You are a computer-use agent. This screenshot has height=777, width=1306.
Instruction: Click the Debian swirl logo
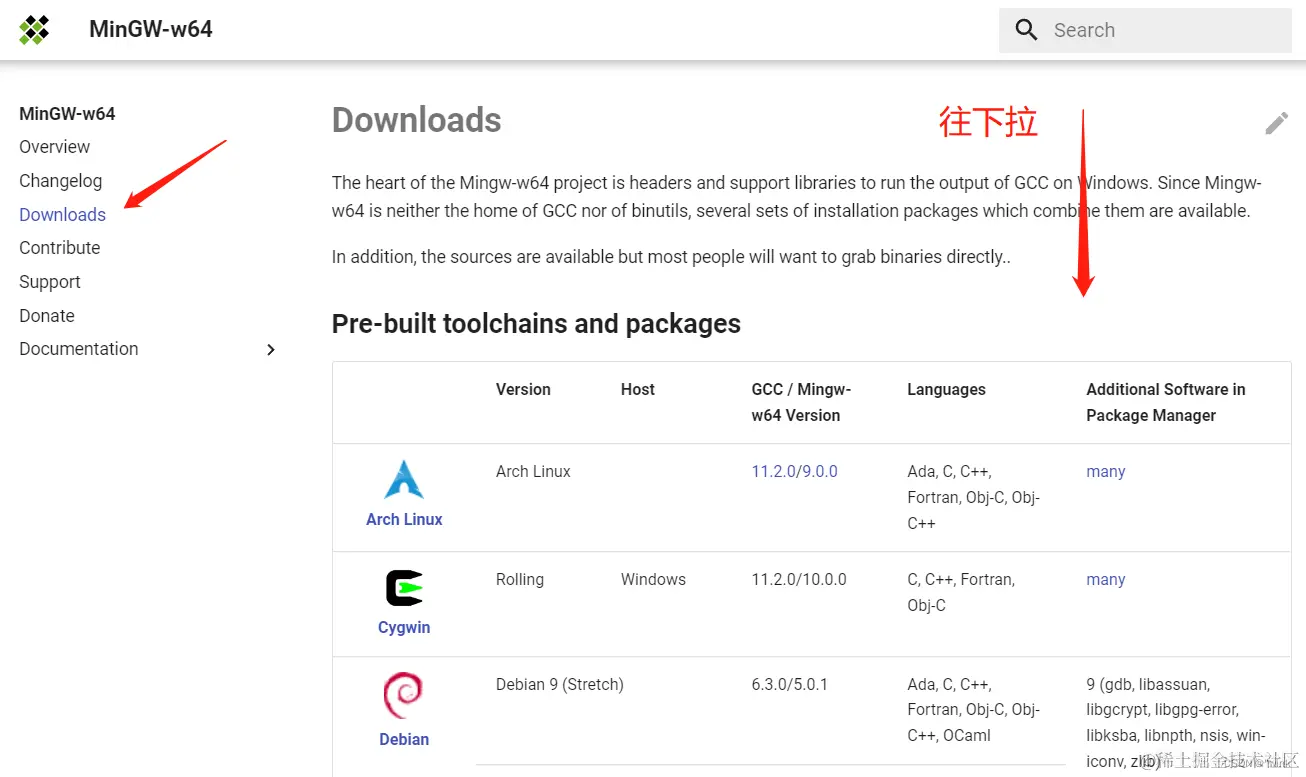coord(404,696)
